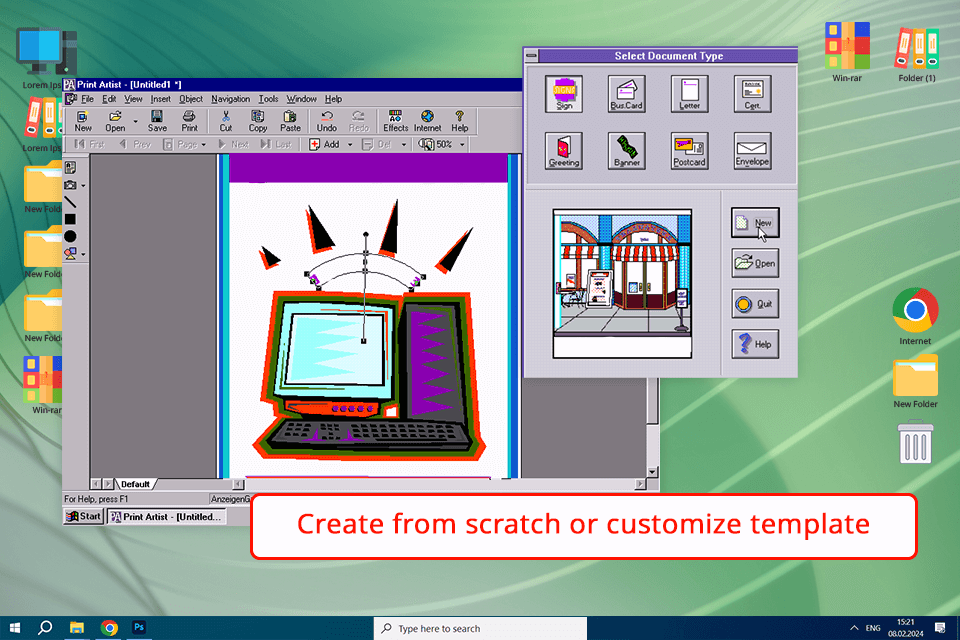Screen dimensions: 960x640
Task: Click the Print Artist taskbar entry
Action: click(x=167, y=517)
